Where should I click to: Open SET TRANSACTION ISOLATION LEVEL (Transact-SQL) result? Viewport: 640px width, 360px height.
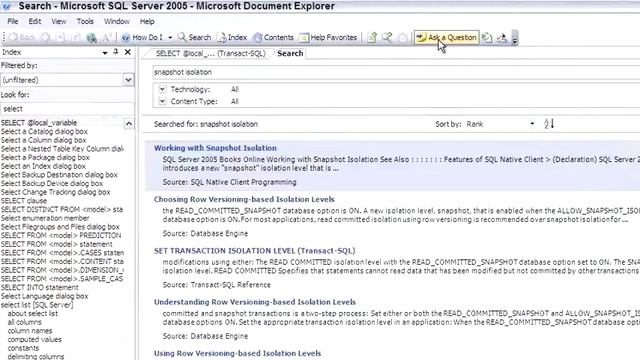(x=254, y=251)
